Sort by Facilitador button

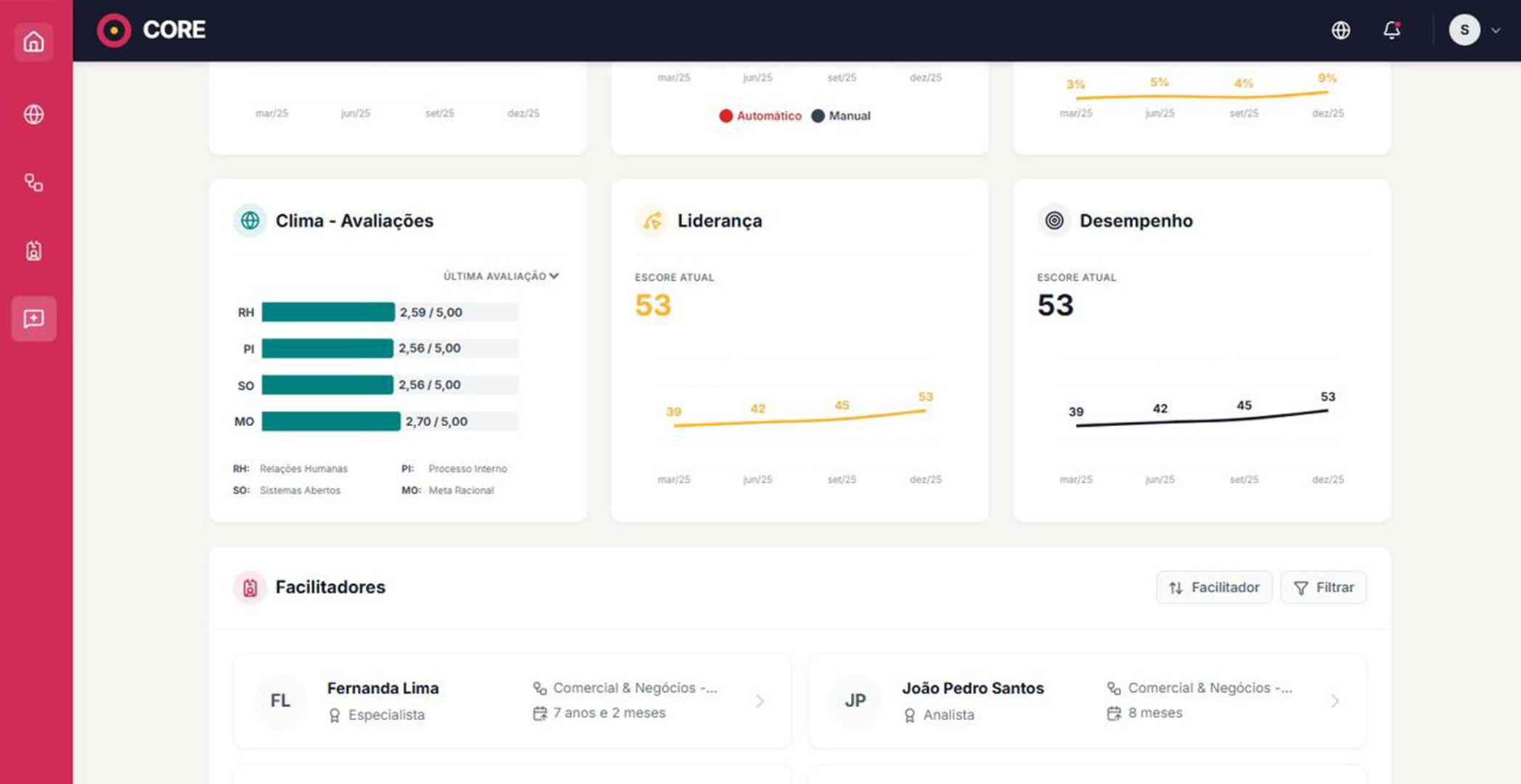1214,587
